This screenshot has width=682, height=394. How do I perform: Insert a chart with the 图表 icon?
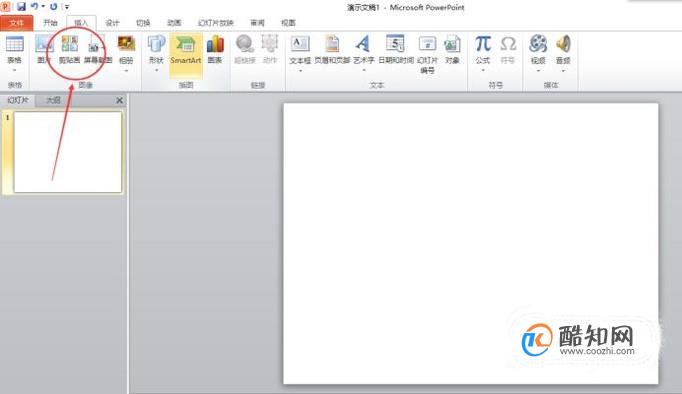click(215, 50)
